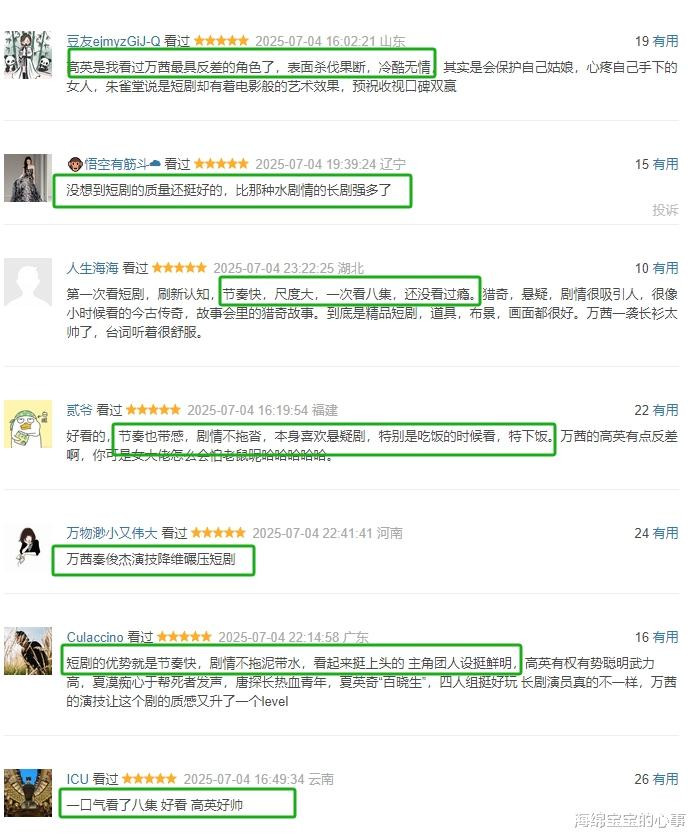The width and height of the screenshot is (694, 839).
Task: Click the five-star rating of 贰爷's review
Action: 153,410
